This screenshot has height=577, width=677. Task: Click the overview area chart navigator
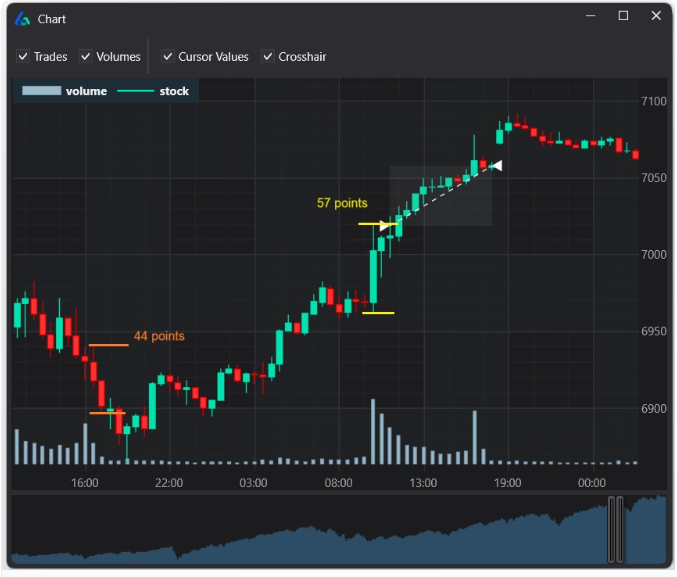click(x=339, y=529)
